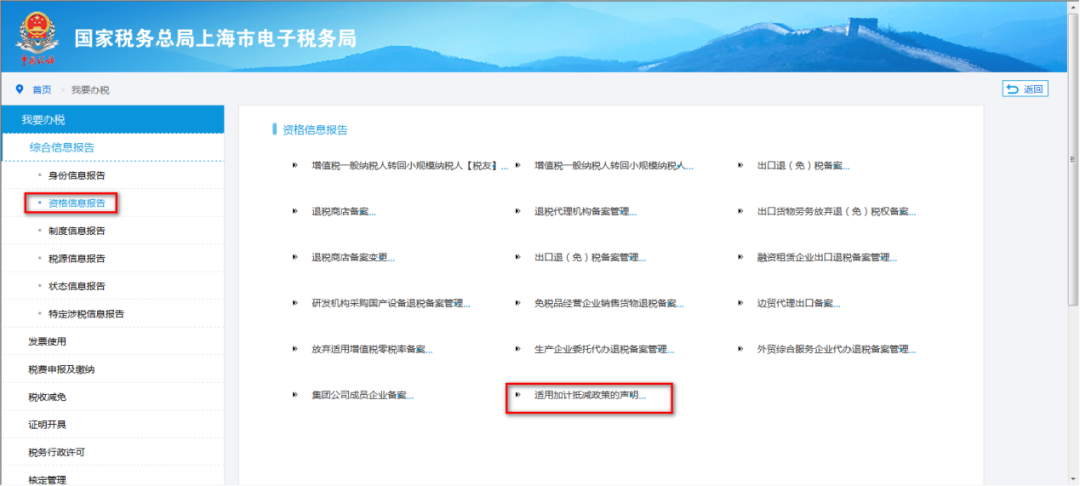Open 税源信息报告 in the sidebar
The height and width of the screenshot is (486, 1080).
click(77, 259)
